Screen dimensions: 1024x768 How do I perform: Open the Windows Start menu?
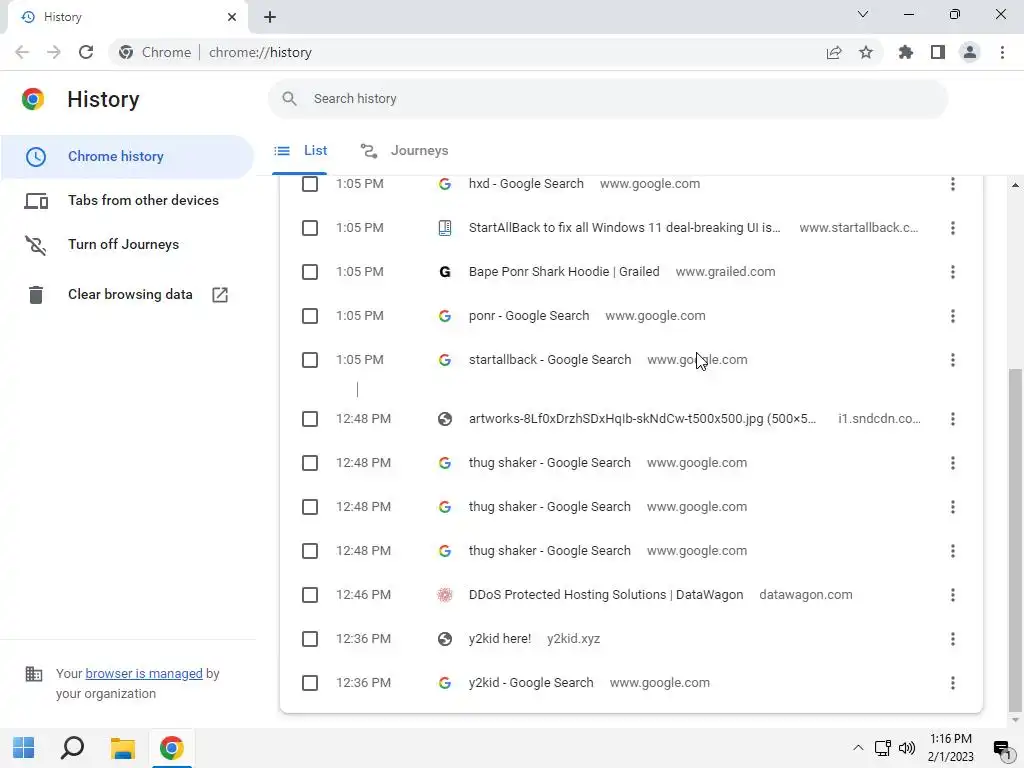tap(24, 748)
